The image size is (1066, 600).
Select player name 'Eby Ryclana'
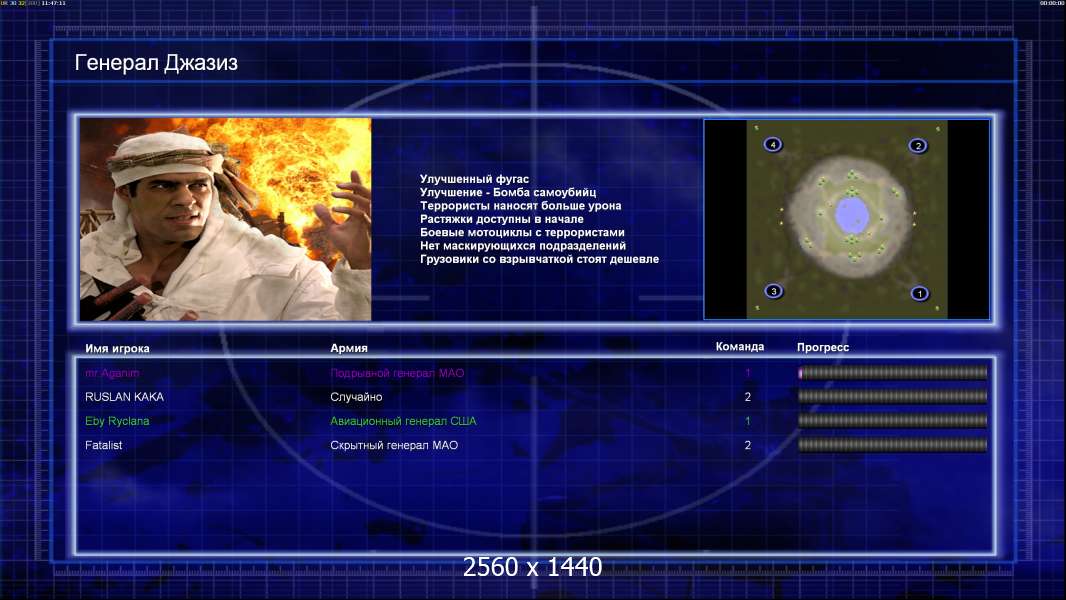coord(117,421)
